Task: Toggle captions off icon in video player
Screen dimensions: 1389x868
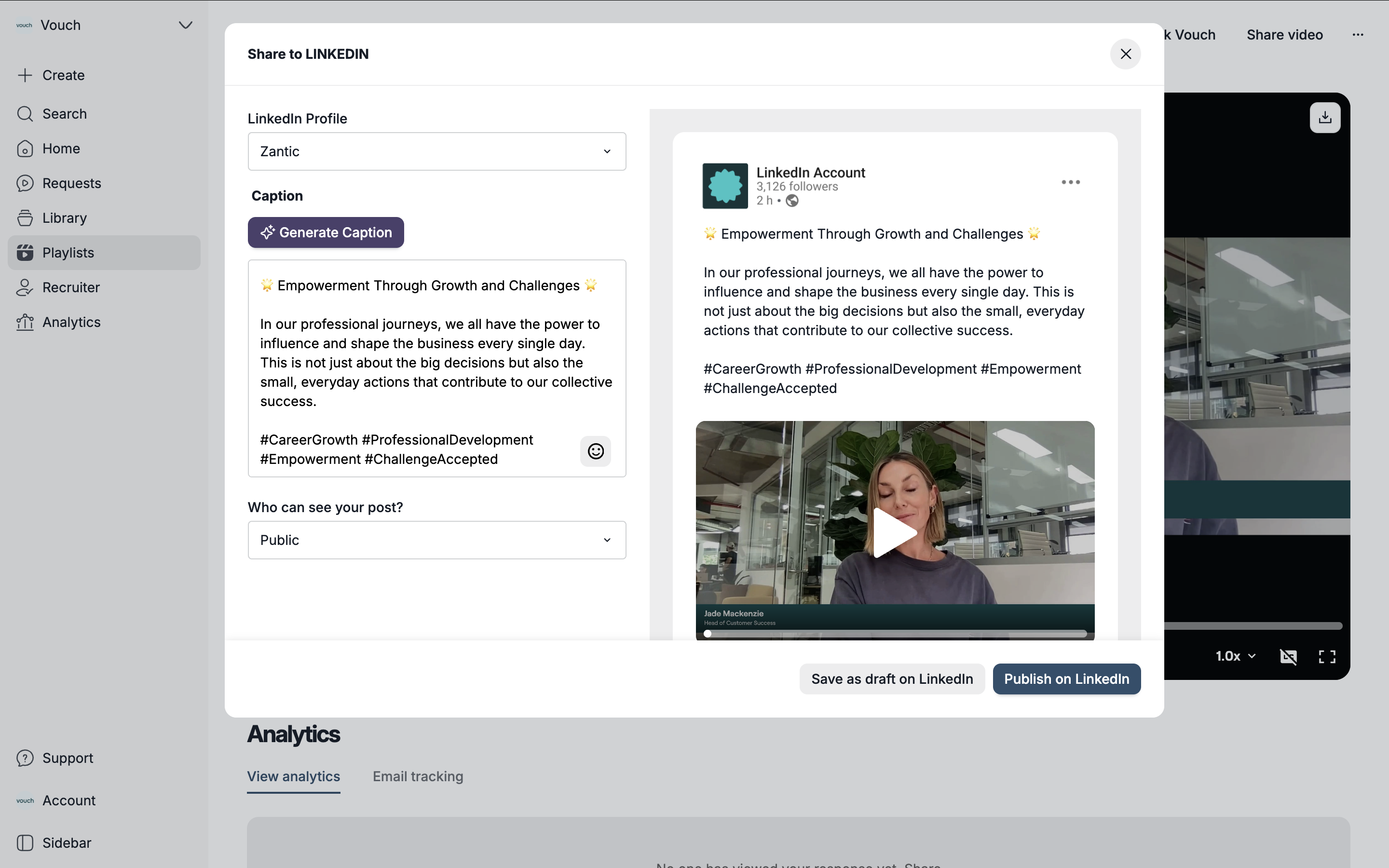Action: point(1288,656)
